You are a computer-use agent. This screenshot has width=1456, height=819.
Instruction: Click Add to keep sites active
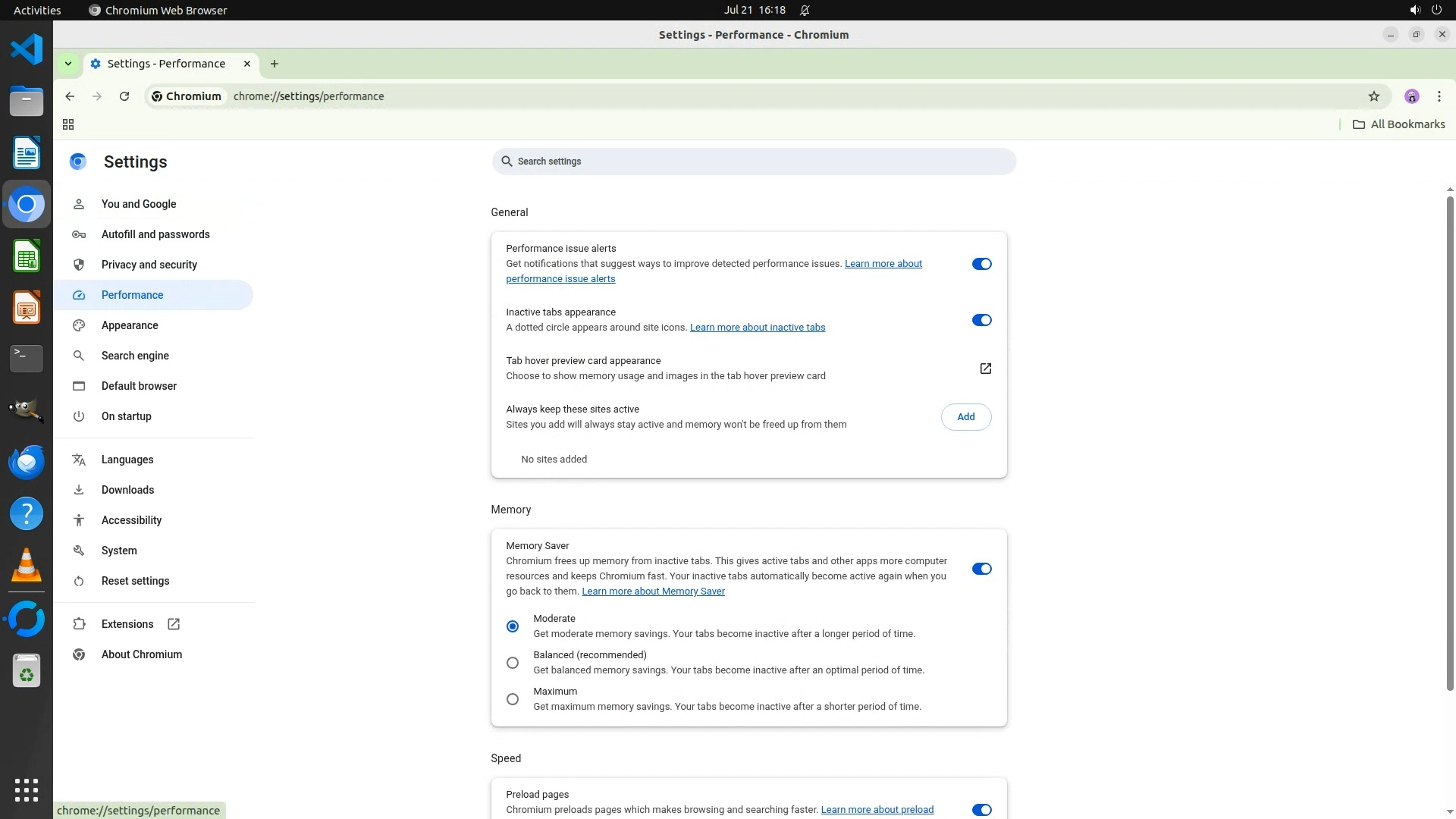pos(965,417)
